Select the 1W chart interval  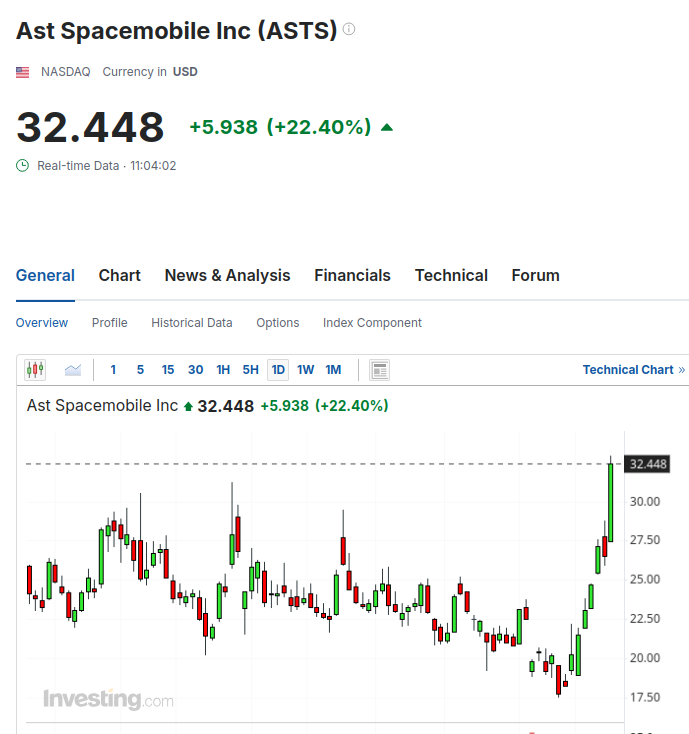point(305,370)
